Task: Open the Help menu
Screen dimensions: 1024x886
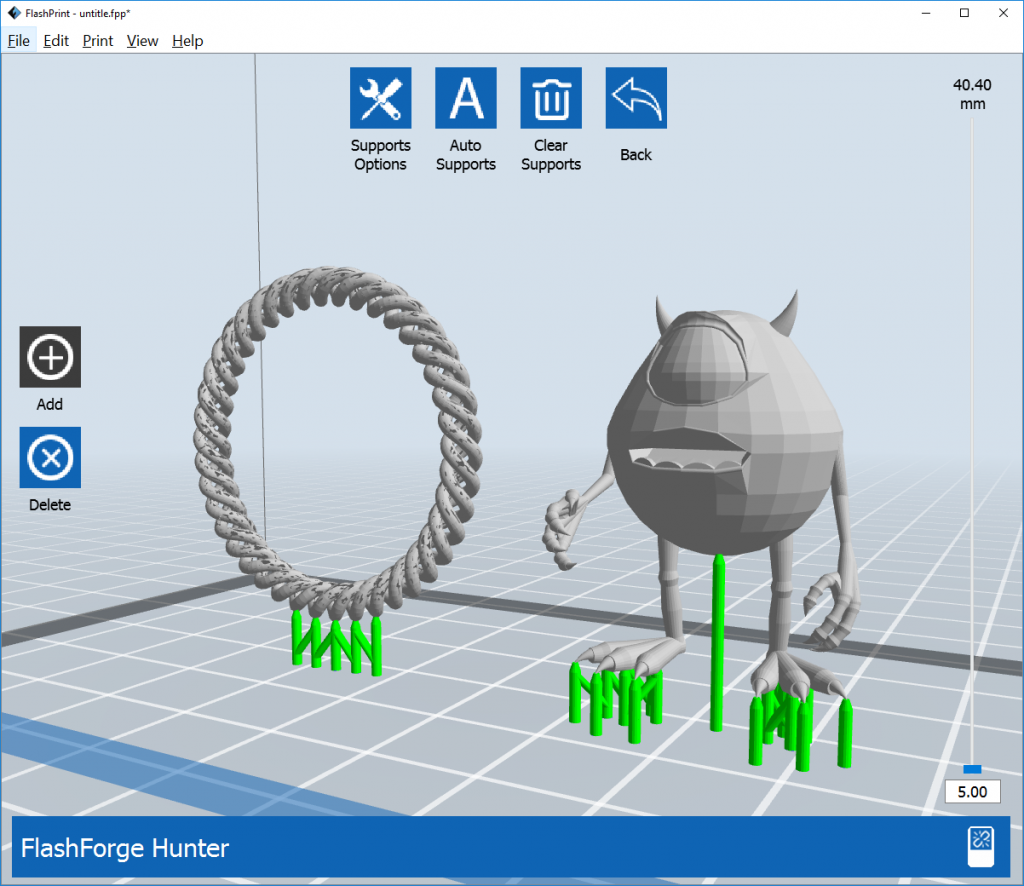Action: (x=187, y=41)
